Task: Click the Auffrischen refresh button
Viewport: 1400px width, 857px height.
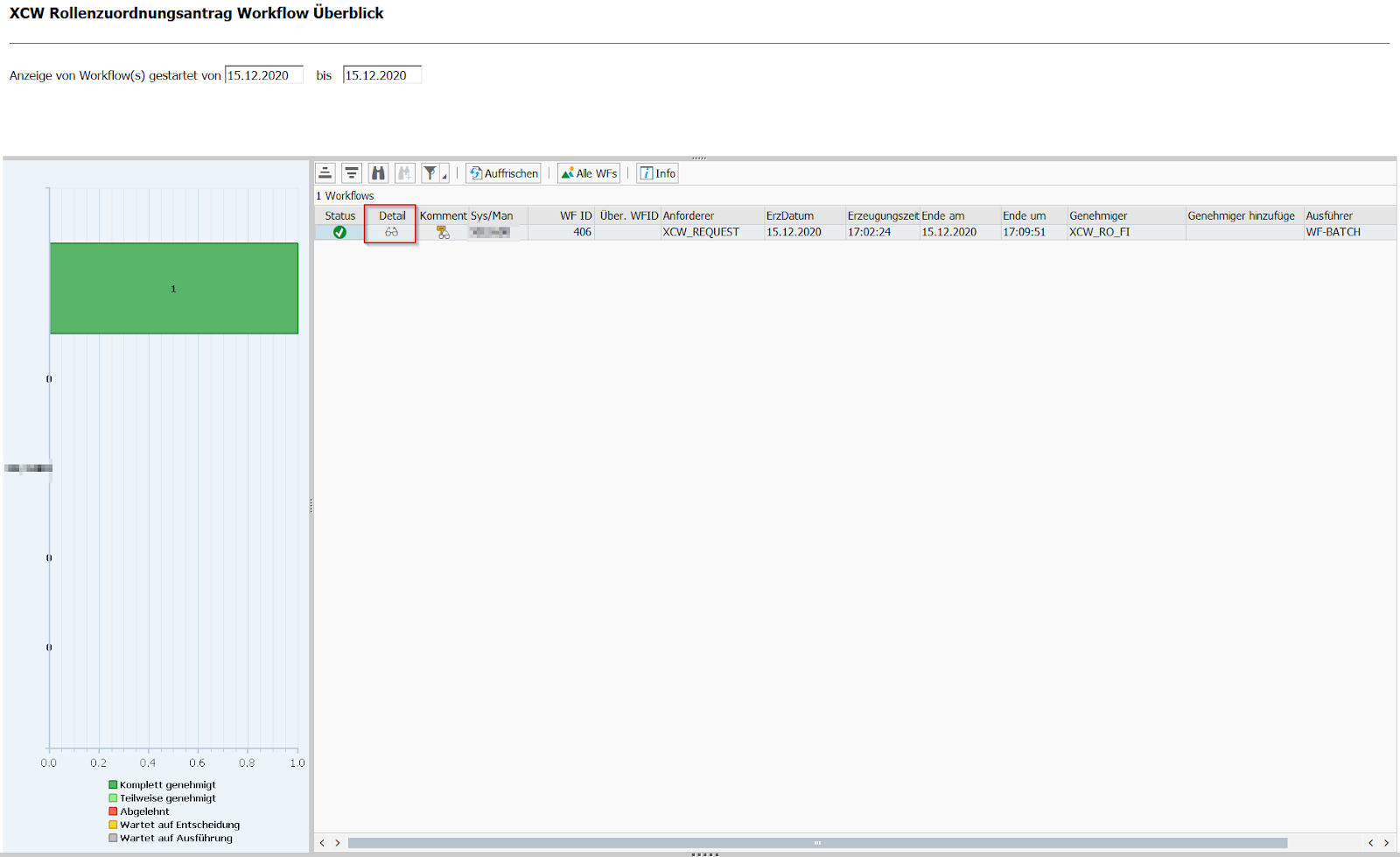Action: (503, 173)
